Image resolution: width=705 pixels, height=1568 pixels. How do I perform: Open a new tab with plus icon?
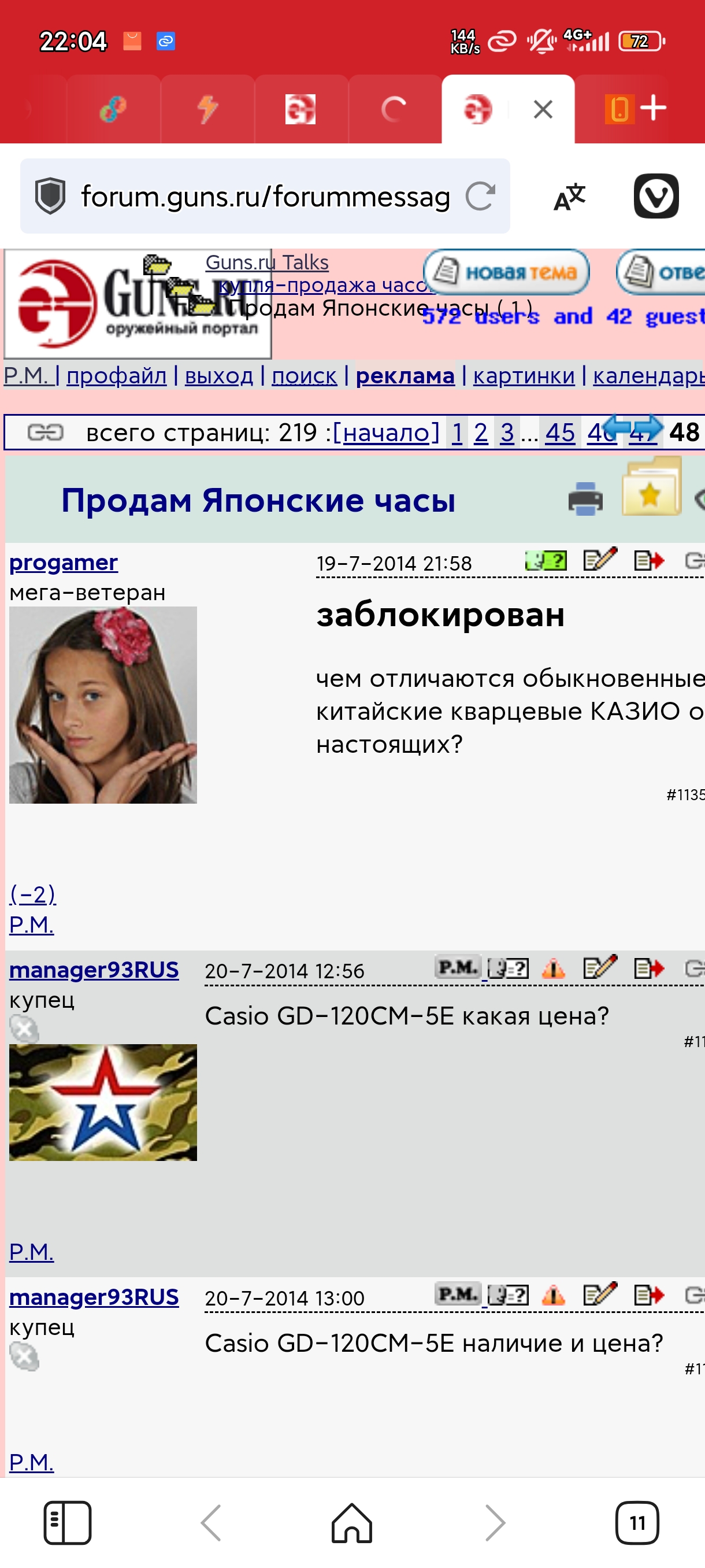[x=654, y=108]
